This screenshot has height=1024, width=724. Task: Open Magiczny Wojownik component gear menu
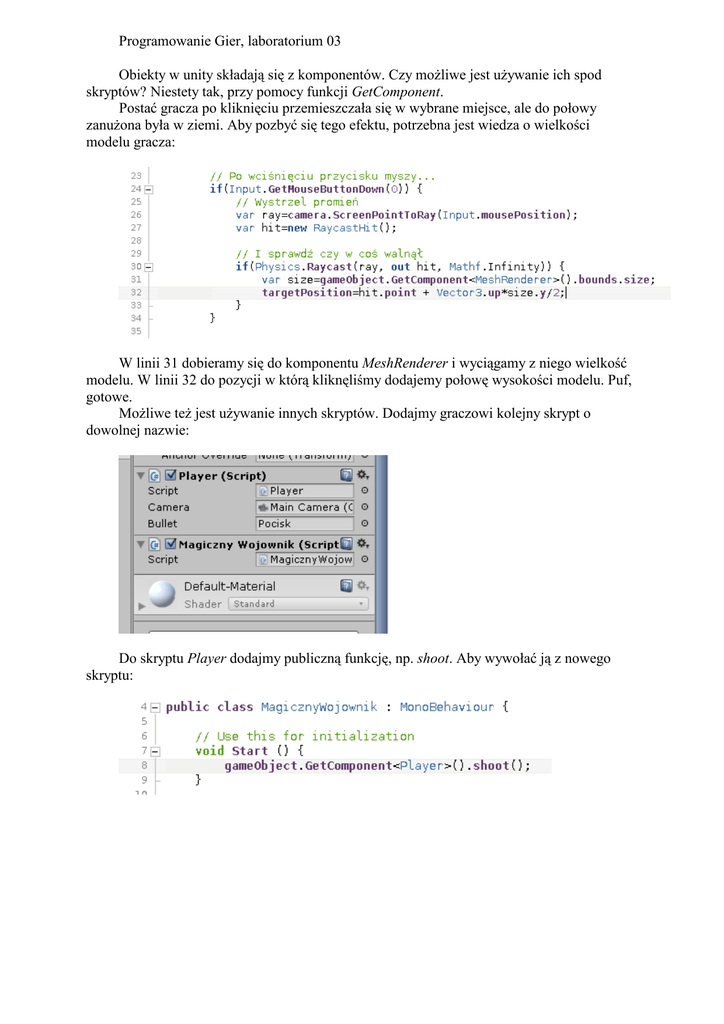click(x=363, y=544)
